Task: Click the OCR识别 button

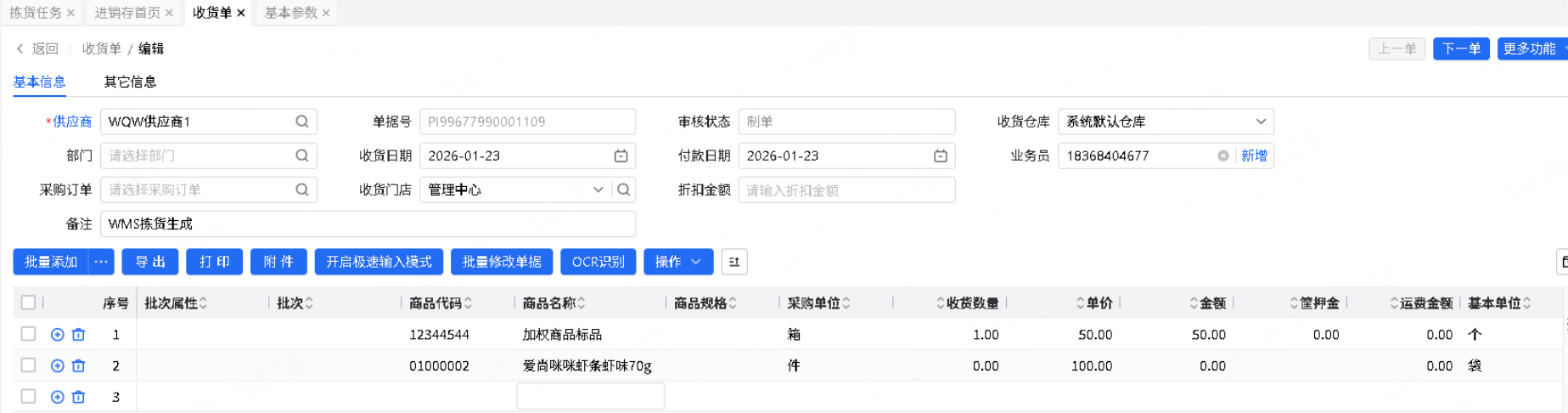Action: (598, 262)
